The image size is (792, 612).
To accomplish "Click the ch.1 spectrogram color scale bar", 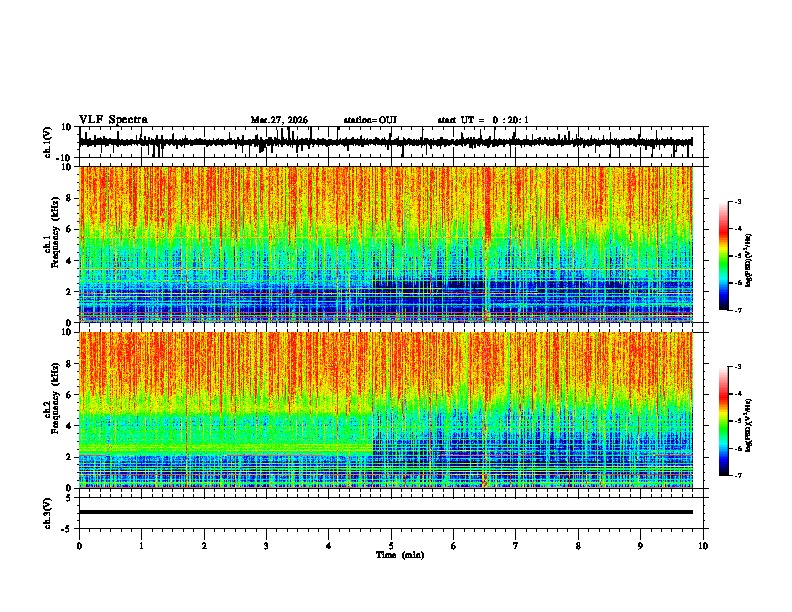I will [x=724, y=256].
